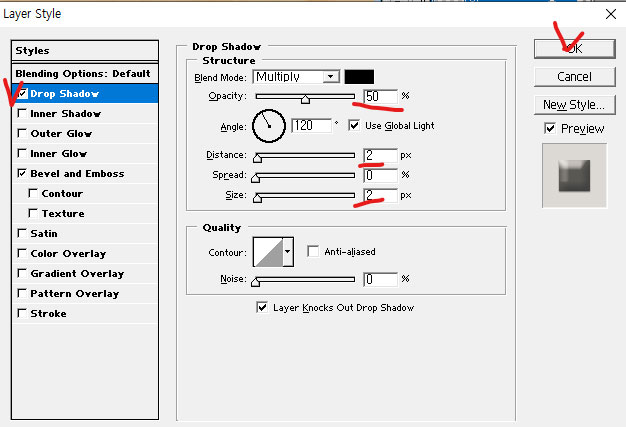Uncheck the Bevel and Emboss checkbox
This screenshot has width=626, height=427.
tap(22, 174)
